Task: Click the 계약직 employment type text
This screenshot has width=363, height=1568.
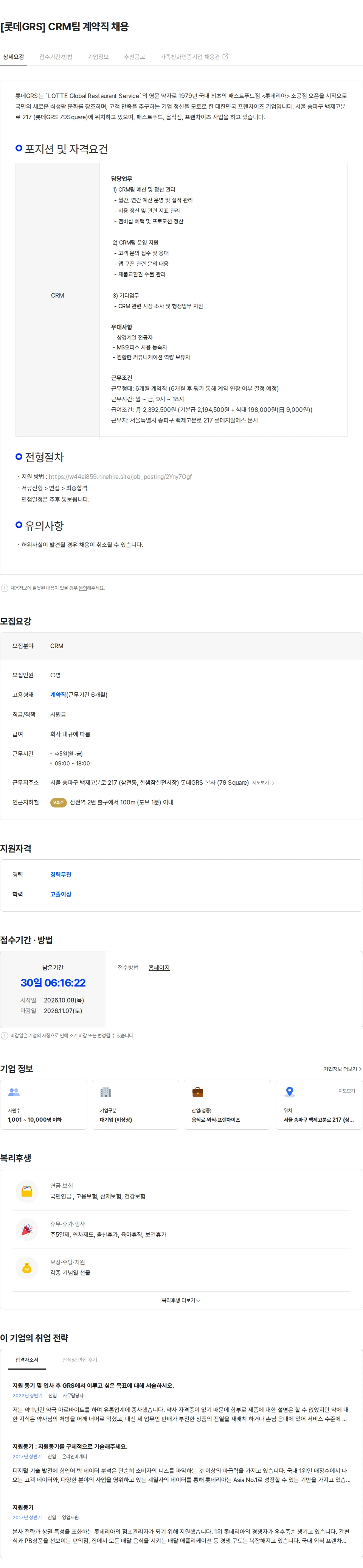Action: pos(58,695)
